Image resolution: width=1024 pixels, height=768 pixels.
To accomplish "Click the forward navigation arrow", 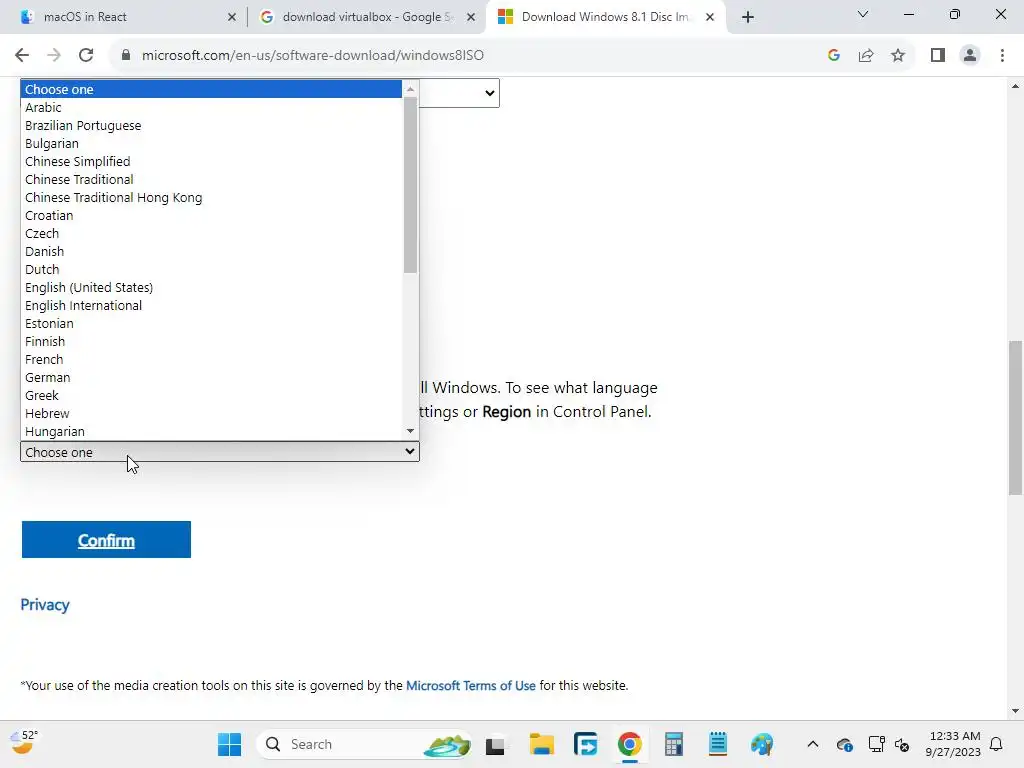I will coord(54,56).
